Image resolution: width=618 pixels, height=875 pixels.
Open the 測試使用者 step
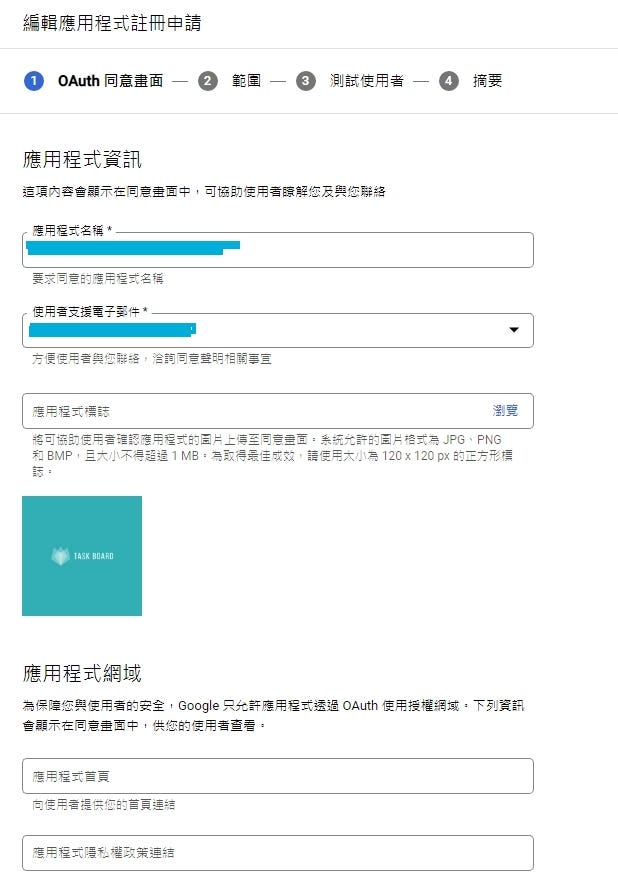pos(367,81)
